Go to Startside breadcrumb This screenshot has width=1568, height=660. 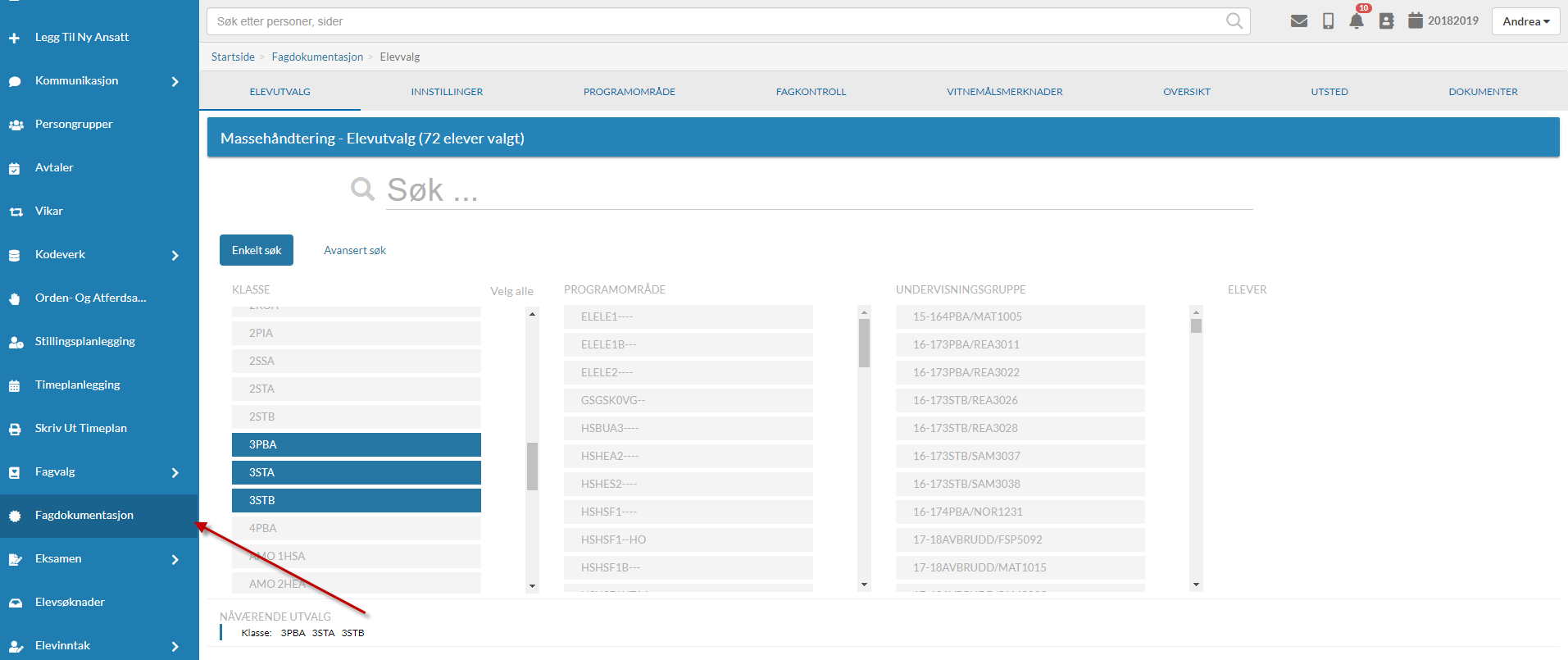pos(233,57)
